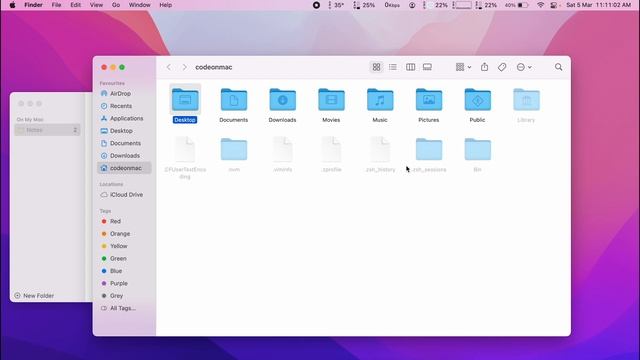Open the Action (ellipsis) menu

click(524, 67)
